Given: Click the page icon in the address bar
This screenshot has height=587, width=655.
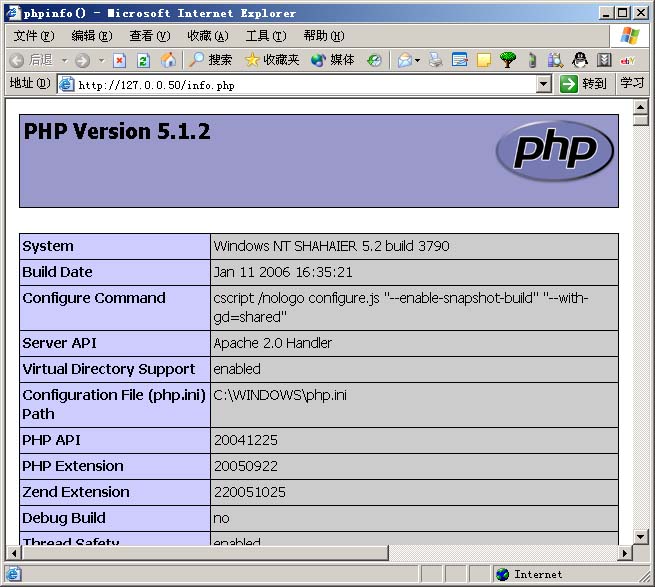Looking at the screenshot, I should pyautogui.click(x=66, y=84).
